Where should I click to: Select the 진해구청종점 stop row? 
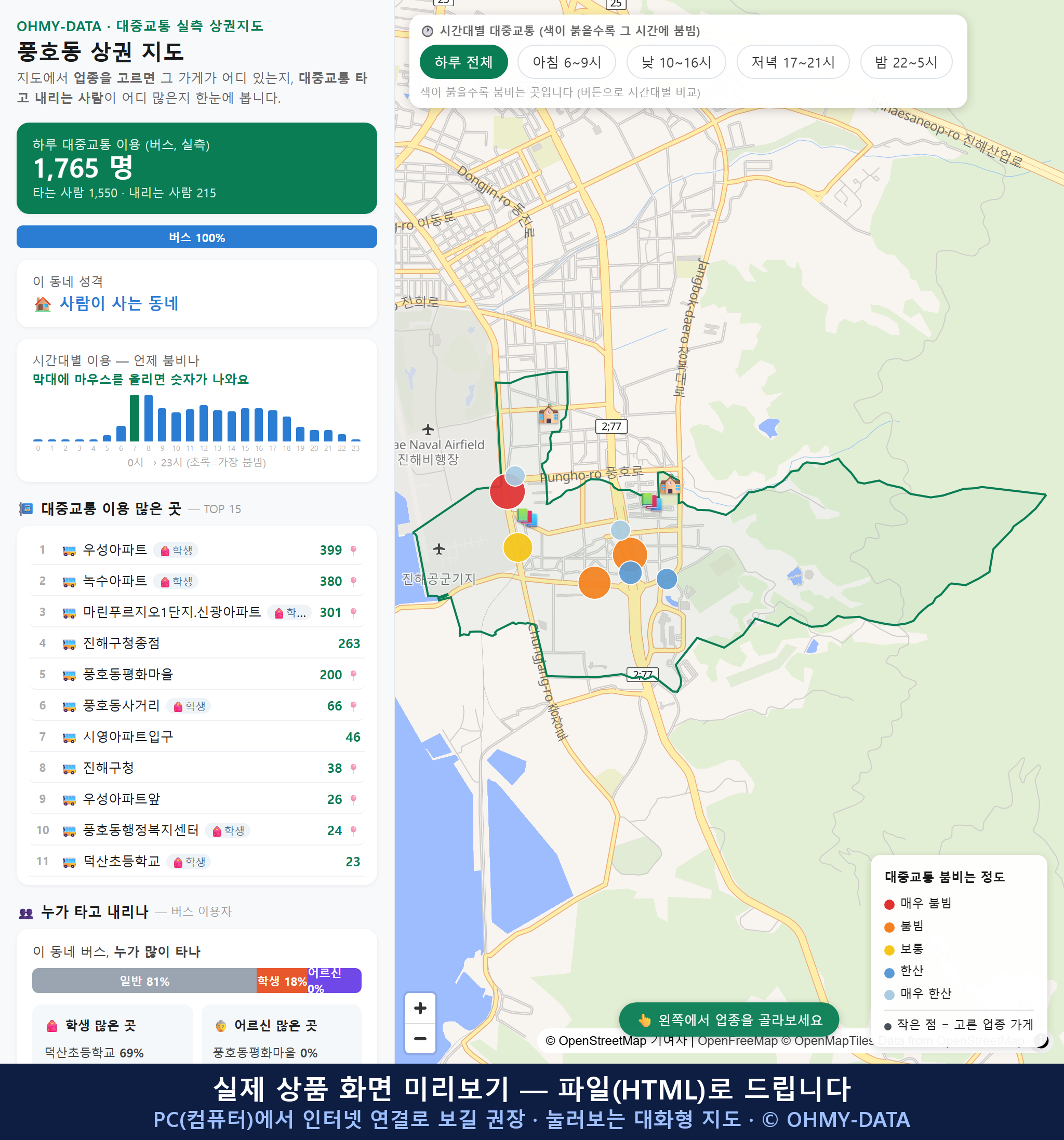coord(197,643)
